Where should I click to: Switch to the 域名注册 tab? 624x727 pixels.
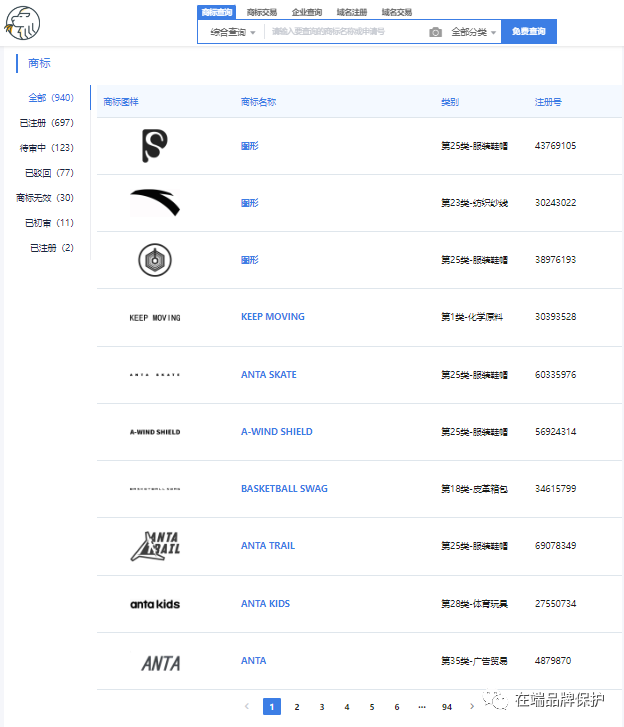[x=351, y=12]
